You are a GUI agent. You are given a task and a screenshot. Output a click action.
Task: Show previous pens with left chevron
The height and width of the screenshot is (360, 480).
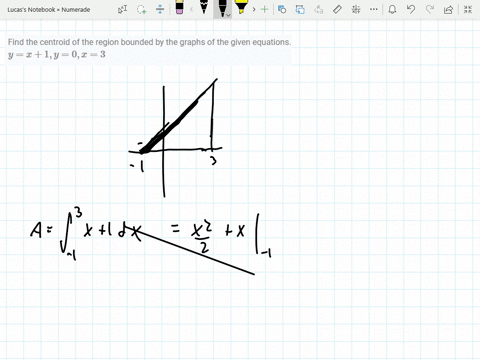[191, 9]
